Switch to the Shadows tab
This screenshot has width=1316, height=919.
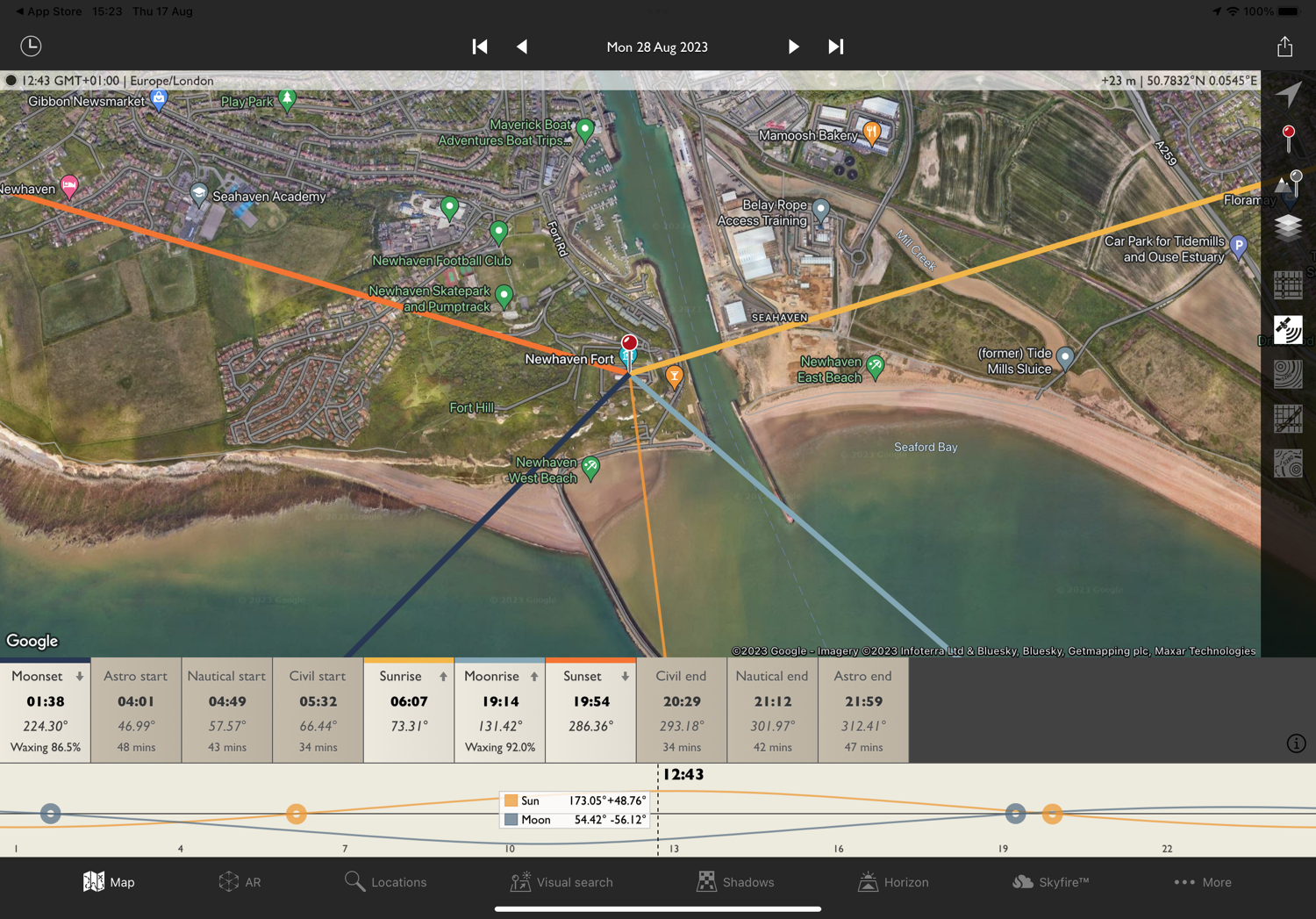(735, 882)
